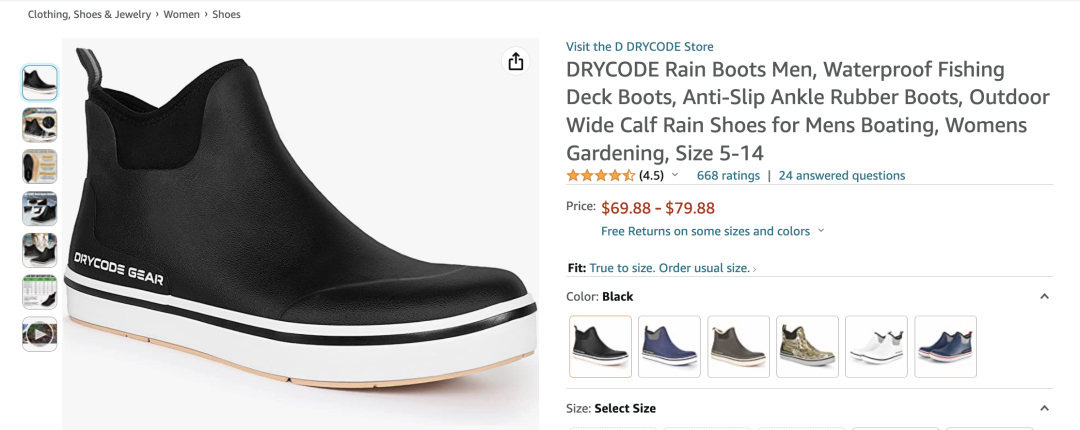Open the star rating popover arrow
Viewport: 1080px width, 430px height.
[675, 175]
